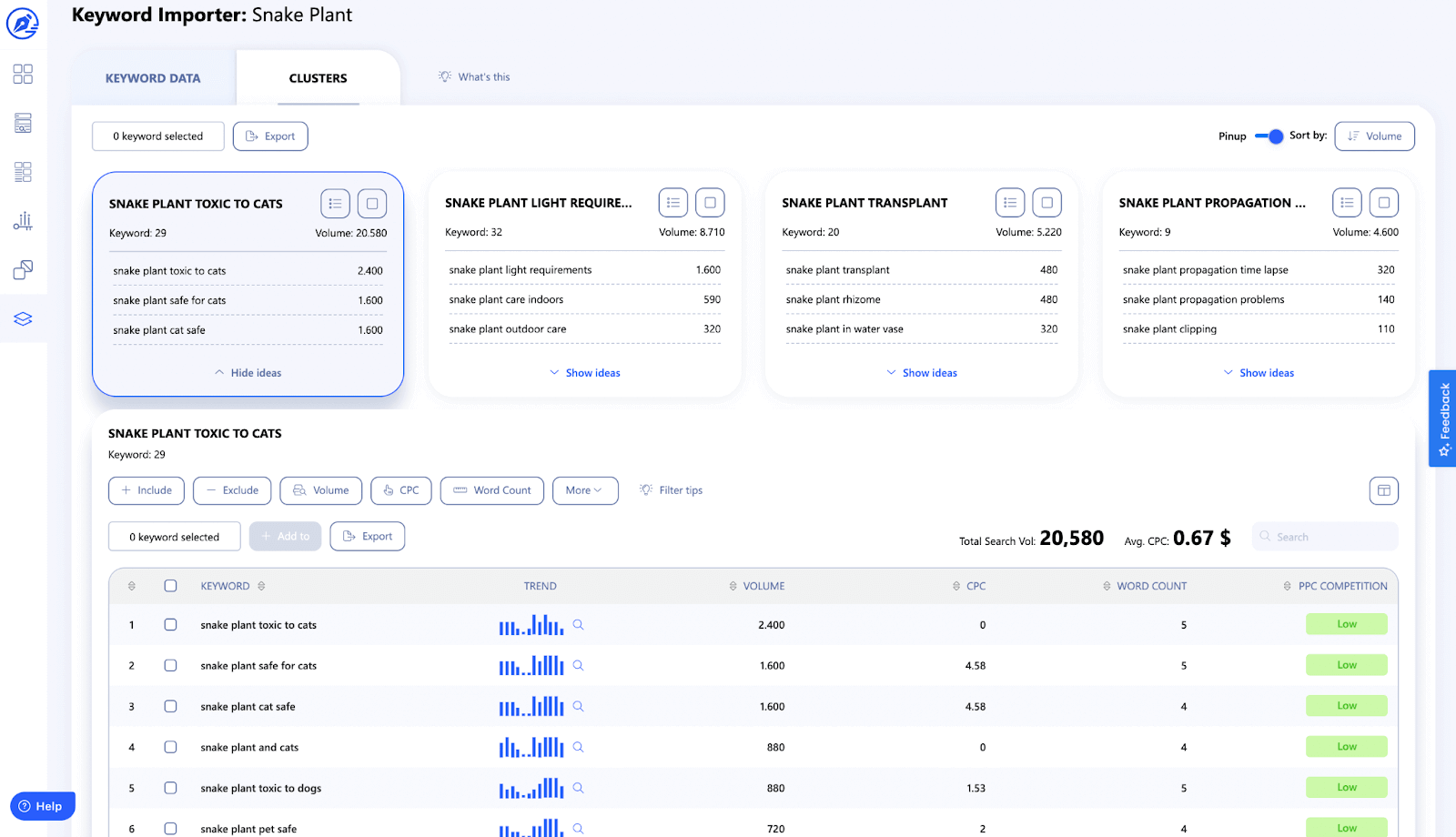This screenshot has width=1456, height=837.
Task: Show ideas for SNAKE PLANT PROPAGATION cluster
Action: [x=1258, y=372]
